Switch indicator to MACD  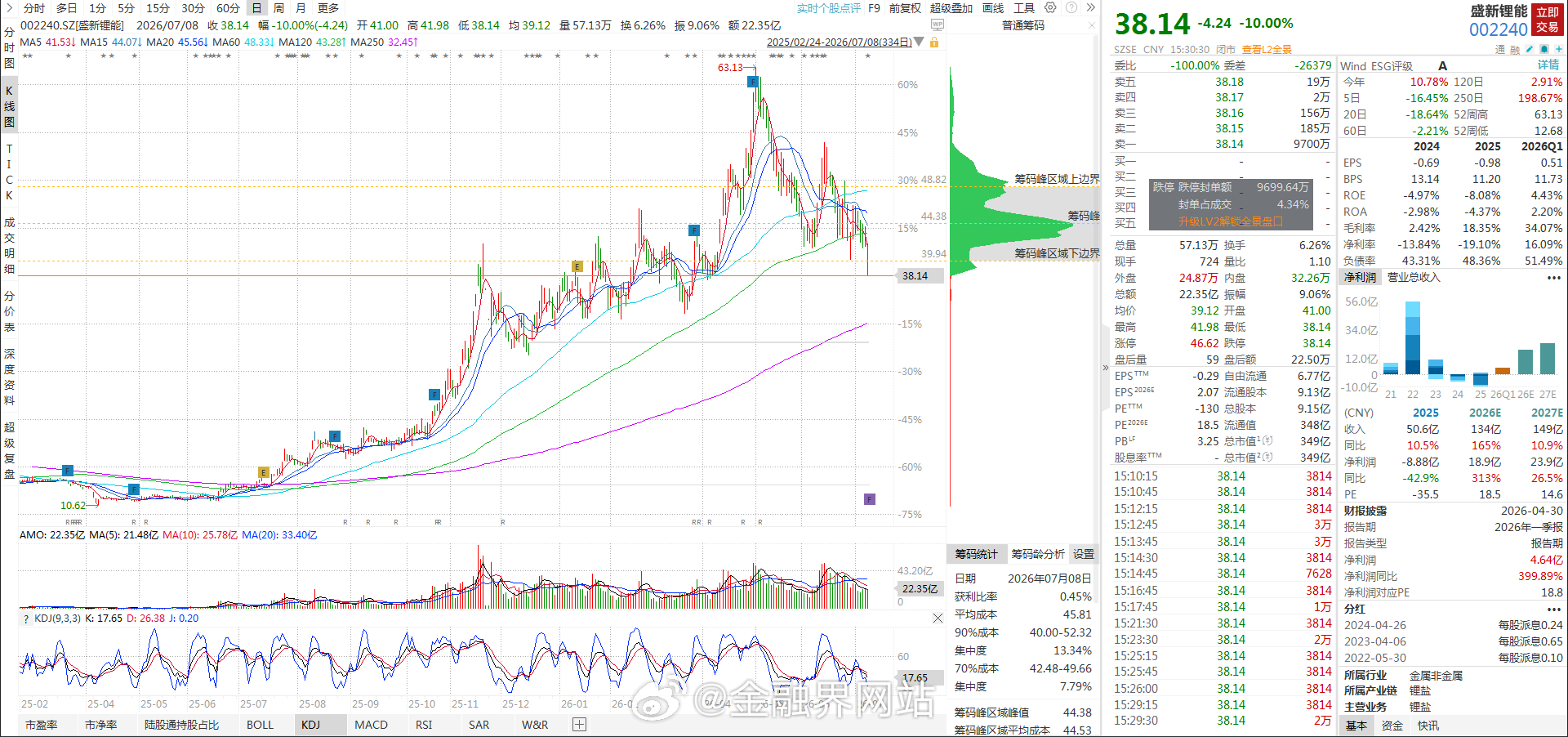coord(371,725)
